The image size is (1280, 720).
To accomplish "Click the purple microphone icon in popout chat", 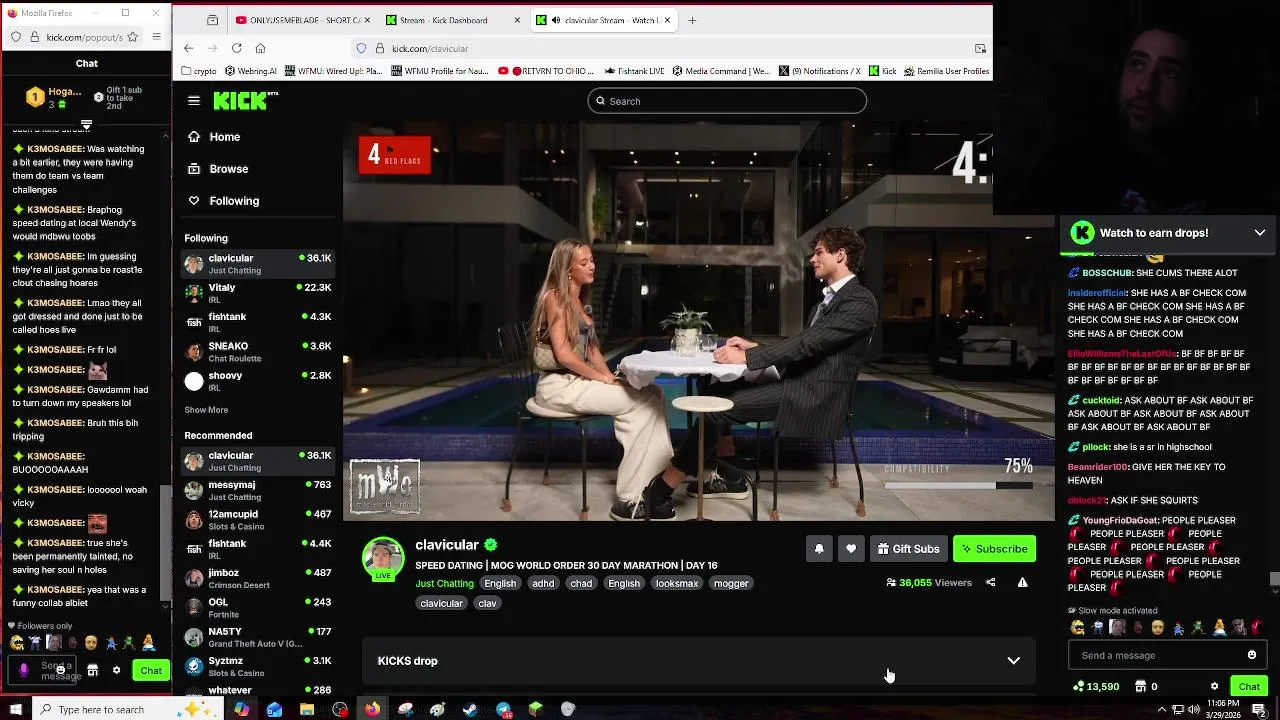I will coord(24,670).
